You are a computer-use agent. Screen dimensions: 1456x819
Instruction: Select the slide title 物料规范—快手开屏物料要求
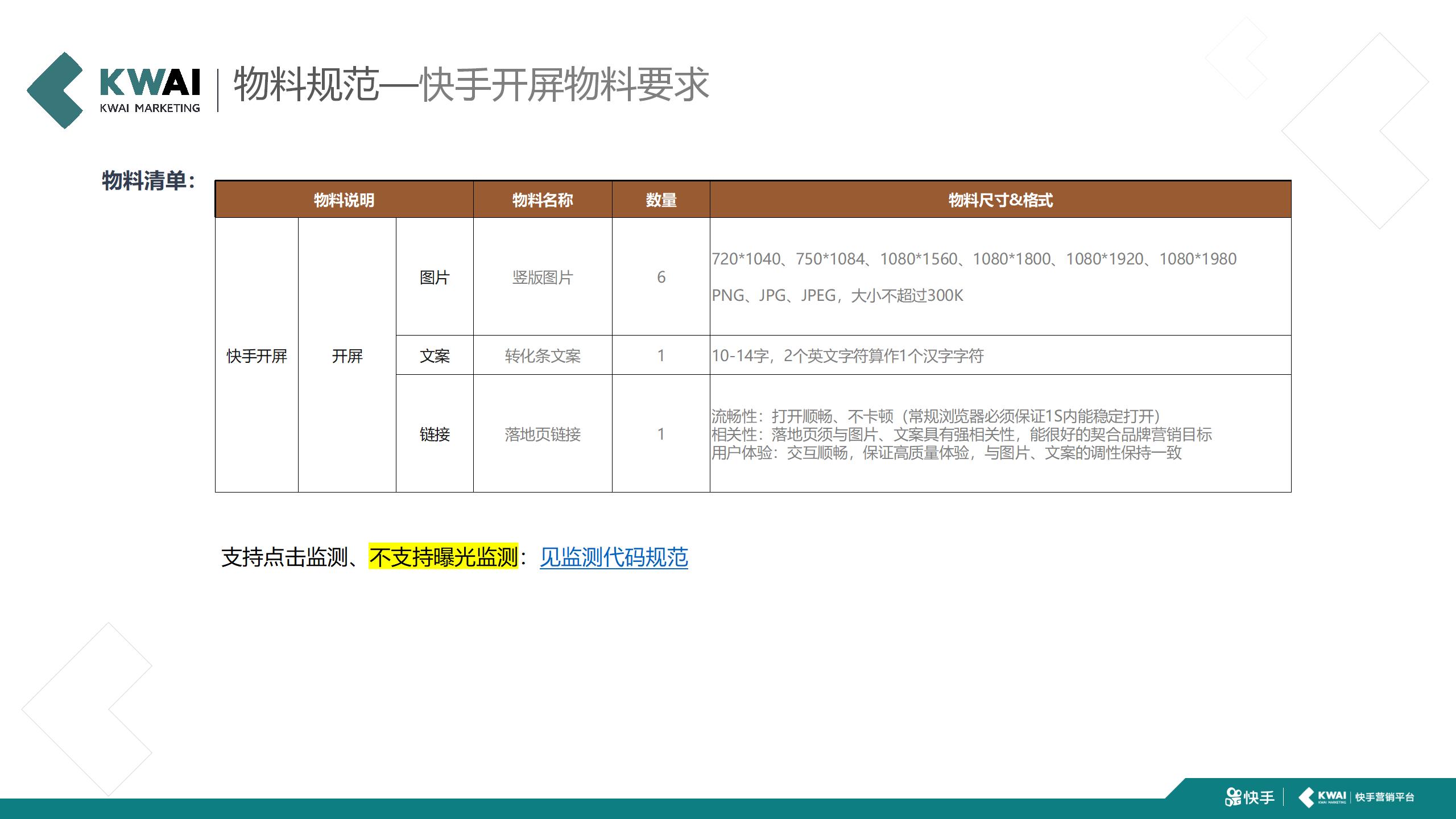(x=471, y=84)
